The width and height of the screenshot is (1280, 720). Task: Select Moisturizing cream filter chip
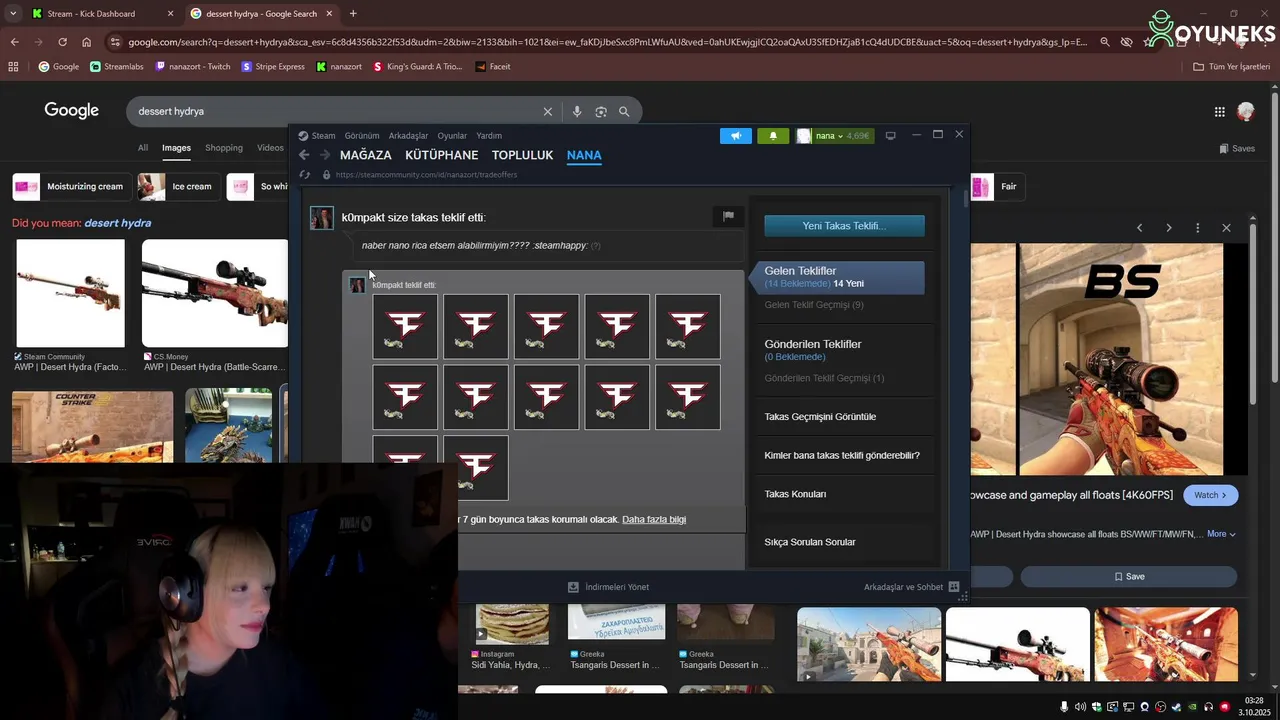(71, 187)
